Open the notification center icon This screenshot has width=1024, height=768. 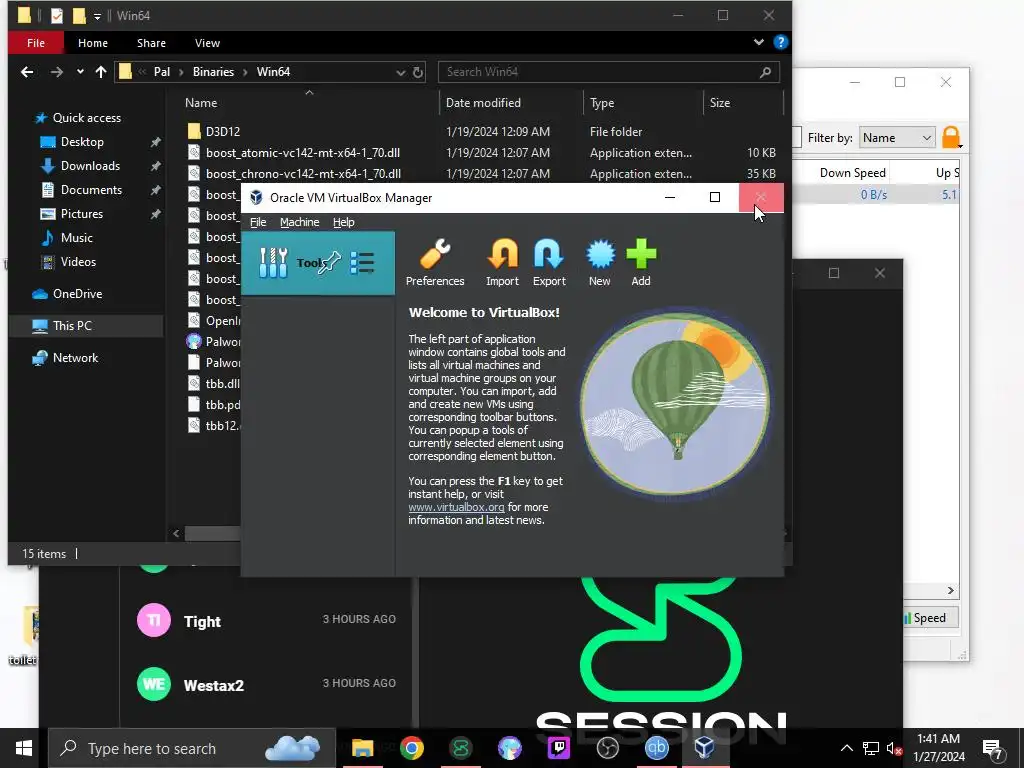click(993, 749)
